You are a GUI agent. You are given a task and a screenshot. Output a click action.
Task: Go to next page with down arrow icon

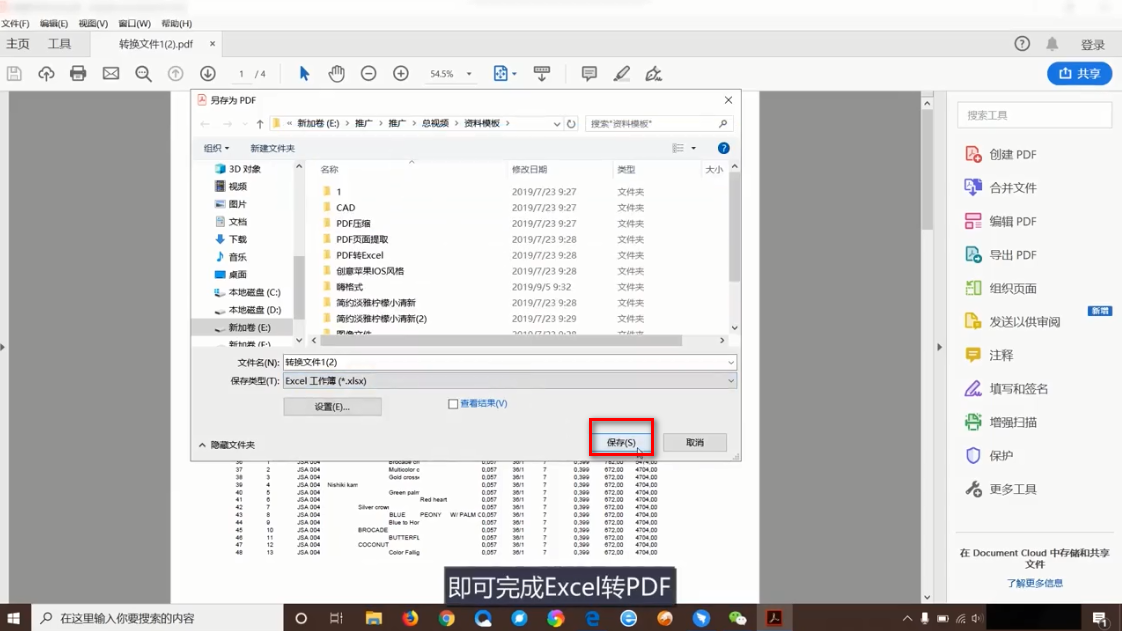tap(208, 74)
